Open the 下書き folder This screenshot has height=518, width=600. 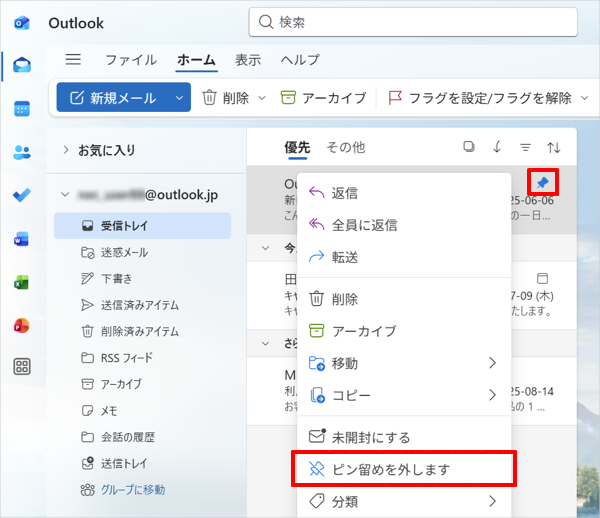click(107, 279)
